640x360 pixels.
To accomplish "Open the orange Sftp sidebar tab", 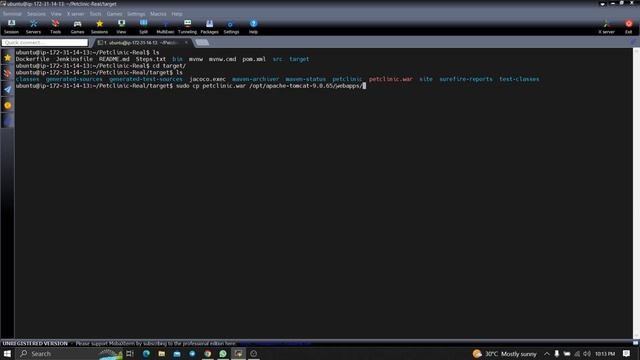I will click(7, 105).
